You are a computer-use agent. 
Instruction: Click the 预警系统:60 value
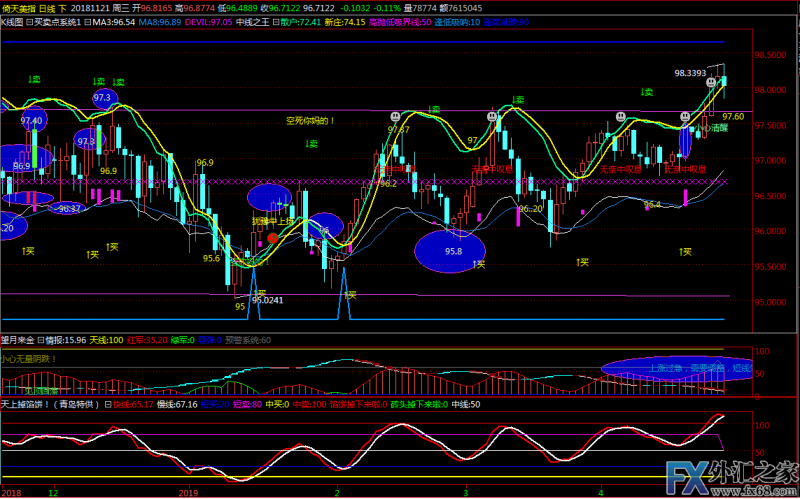click(x=248, y=340)
